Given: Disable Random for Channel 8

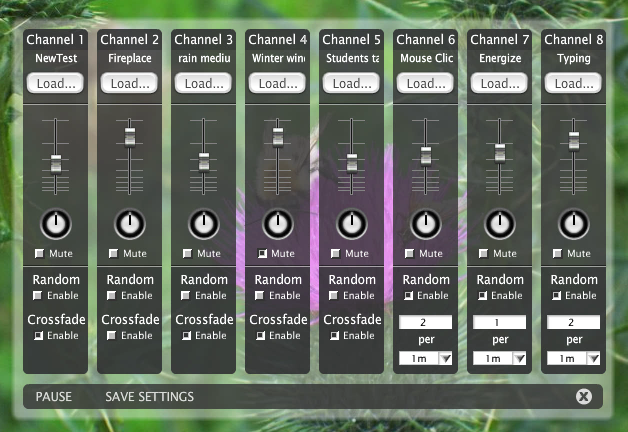Looking at the screenshot, I should pyautogui.click(x=556, y=295).
